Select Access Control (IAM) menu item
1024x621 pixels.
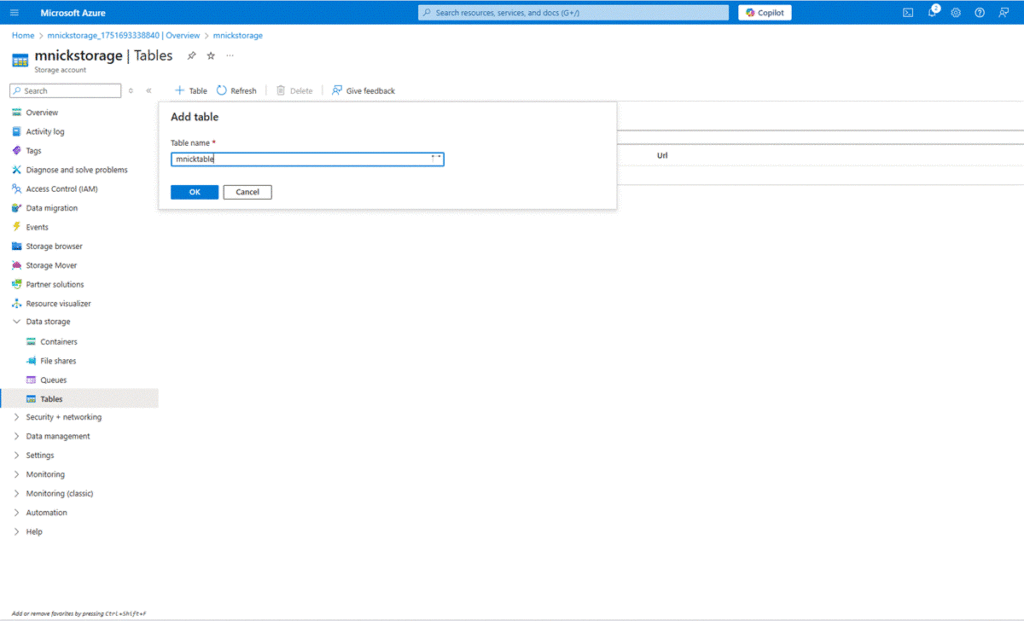coord(61,189)
